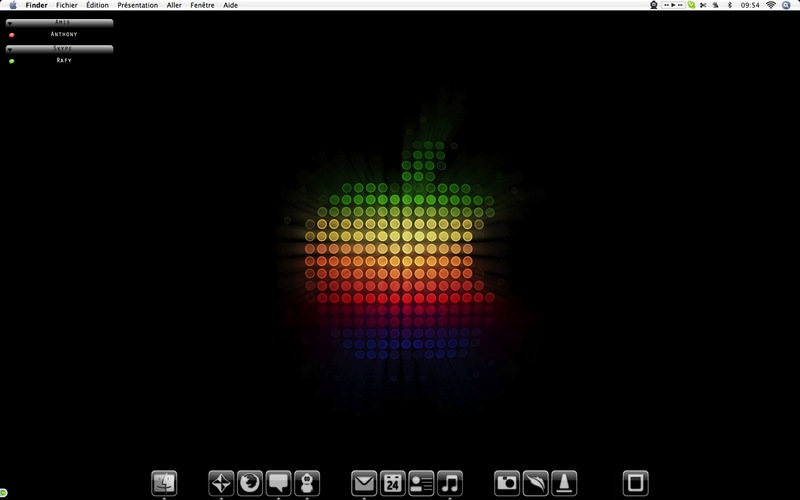Open the Apple menu
800x500 pixels.
tap(13, 5)
